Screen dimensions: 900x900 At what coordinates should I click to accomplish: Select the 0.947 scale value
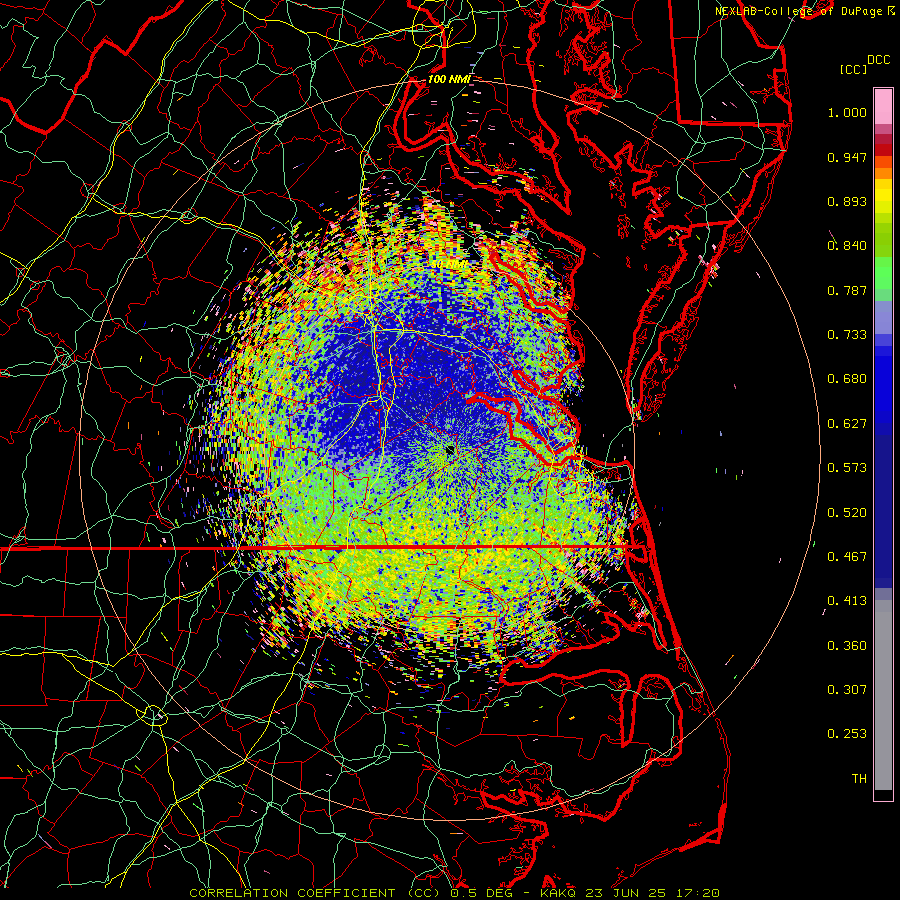[x=847, y=157]
